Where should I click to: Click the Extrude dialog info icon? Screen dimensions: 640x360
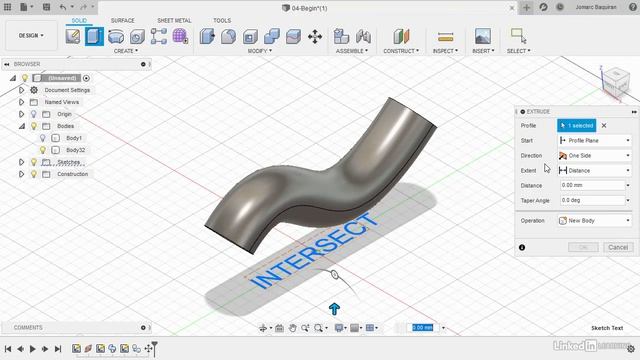click(x=522, y=247)
